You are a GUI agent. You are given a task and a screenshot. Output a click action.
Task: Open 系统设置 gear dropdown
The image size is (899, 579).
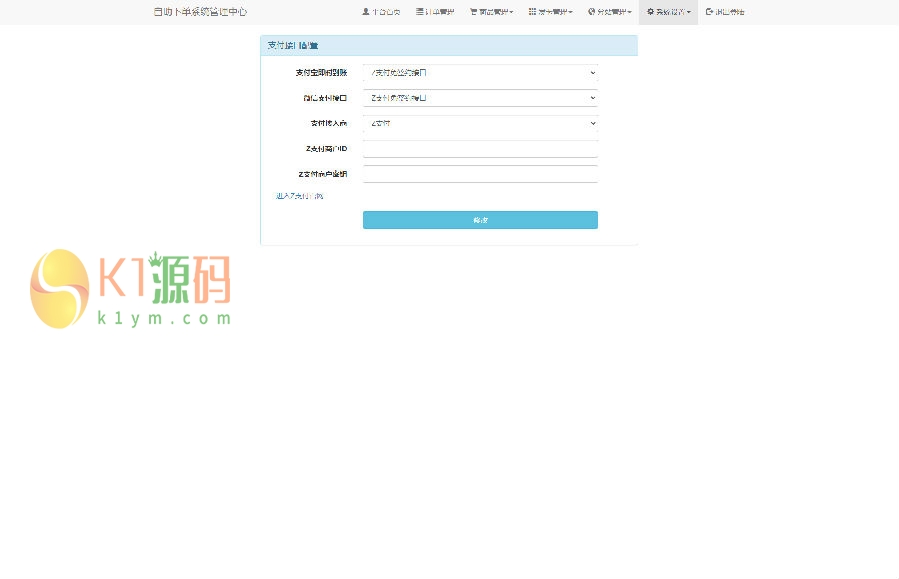point(669,11)
